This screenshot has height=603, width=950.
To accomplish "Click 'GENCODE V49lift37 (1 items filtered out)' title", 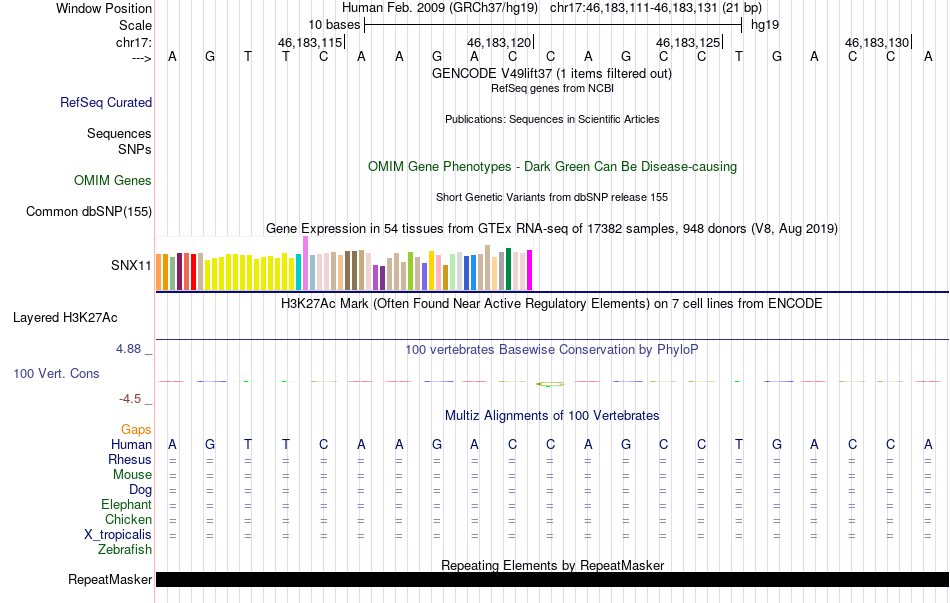I will click(552, 73).
